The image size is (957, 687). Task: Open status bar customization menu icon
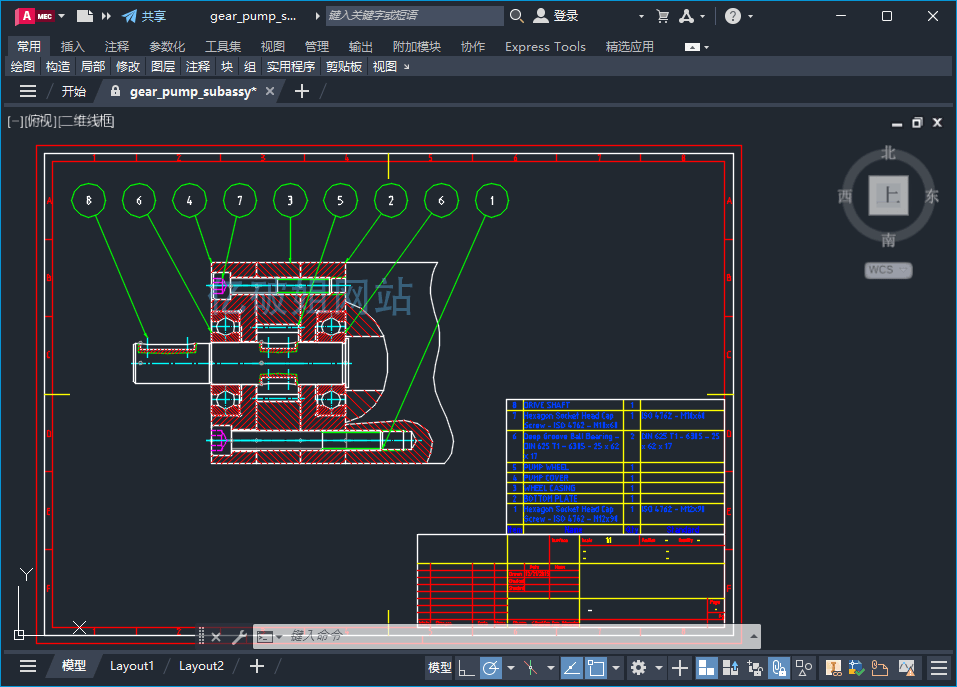pyautogui.click(x=939, y=668)
